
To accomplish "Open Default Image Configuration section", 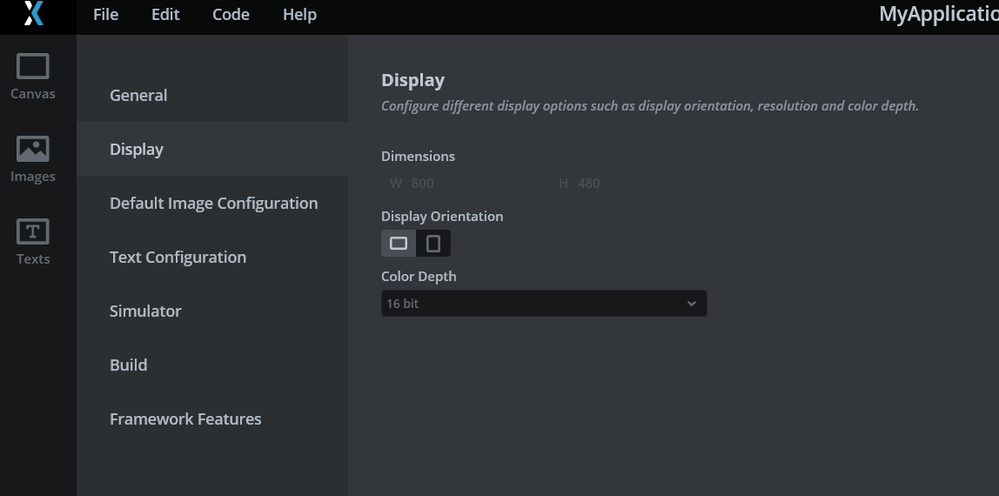I will point(212,203).
